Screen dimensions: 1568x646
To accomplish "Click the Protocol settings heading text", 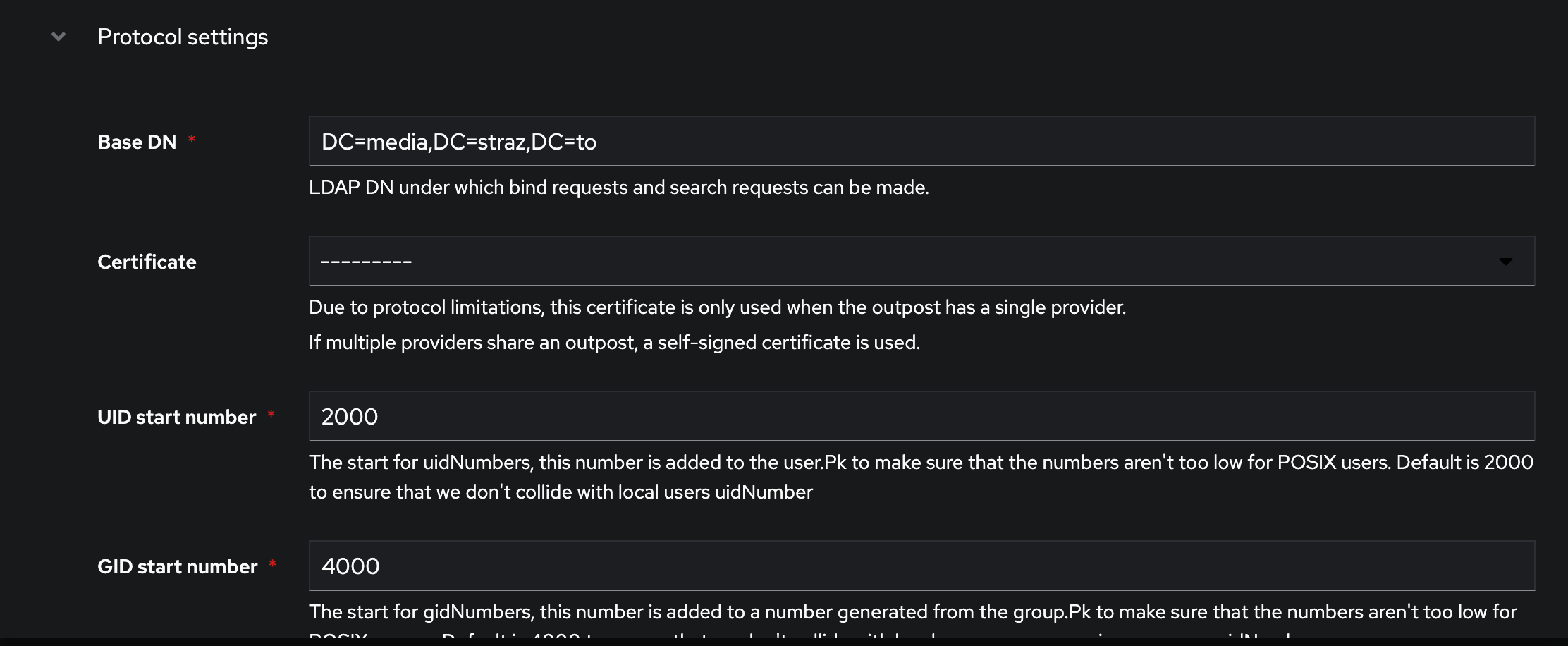I will [x=183, y=36].
